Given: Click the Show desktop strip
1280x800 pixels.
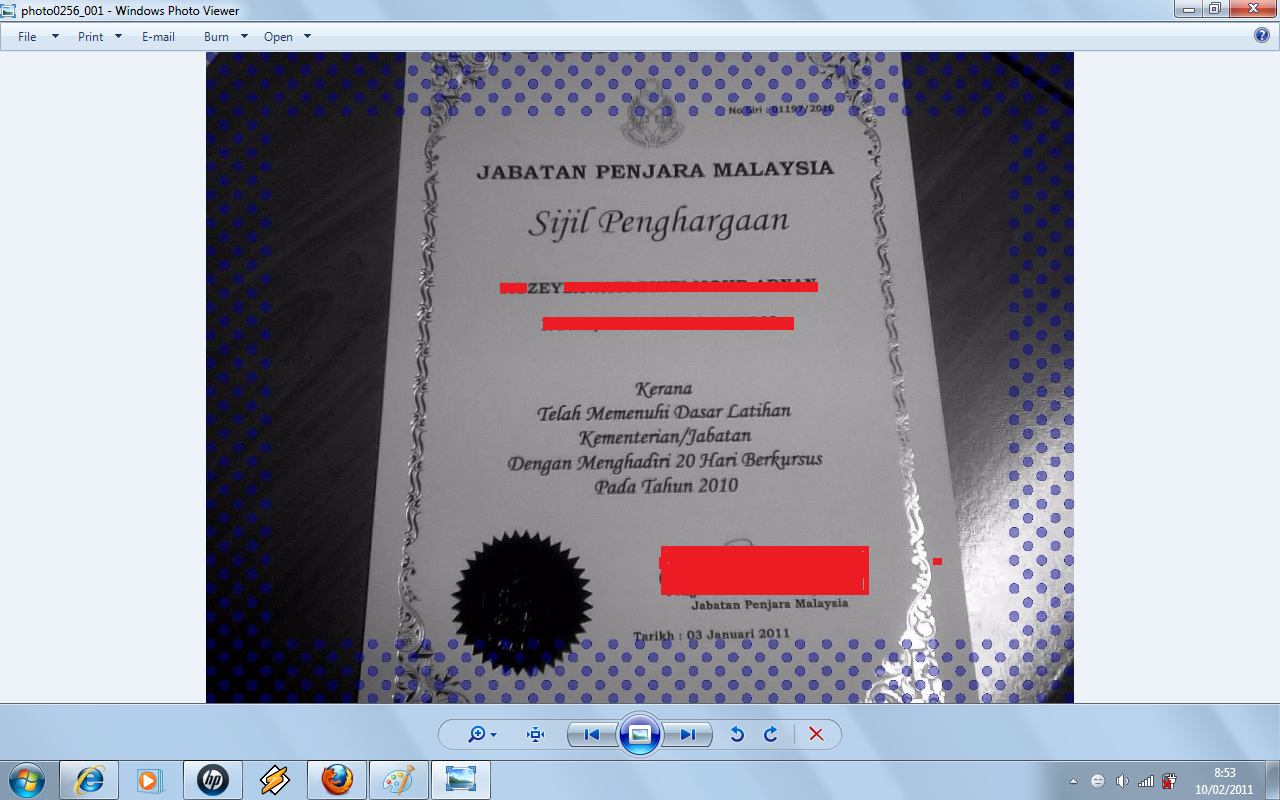Looking at the screenshot, I should coord(1272,780).
